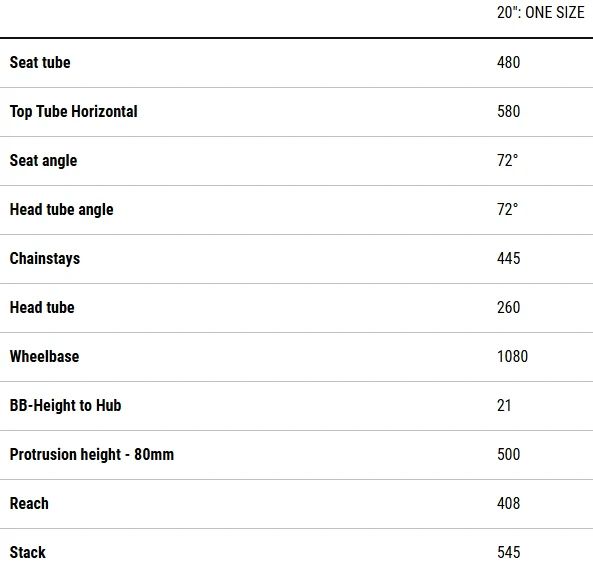Click the BB-Height to Hub label
The height and width of the screenshot is (564, 593).
click(x=65, y=406)
